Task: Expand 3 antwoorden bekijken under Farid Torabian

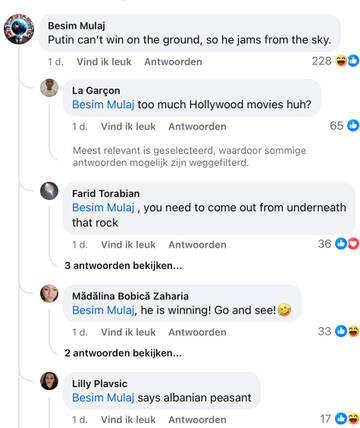Action: click(x=123, y=266)
